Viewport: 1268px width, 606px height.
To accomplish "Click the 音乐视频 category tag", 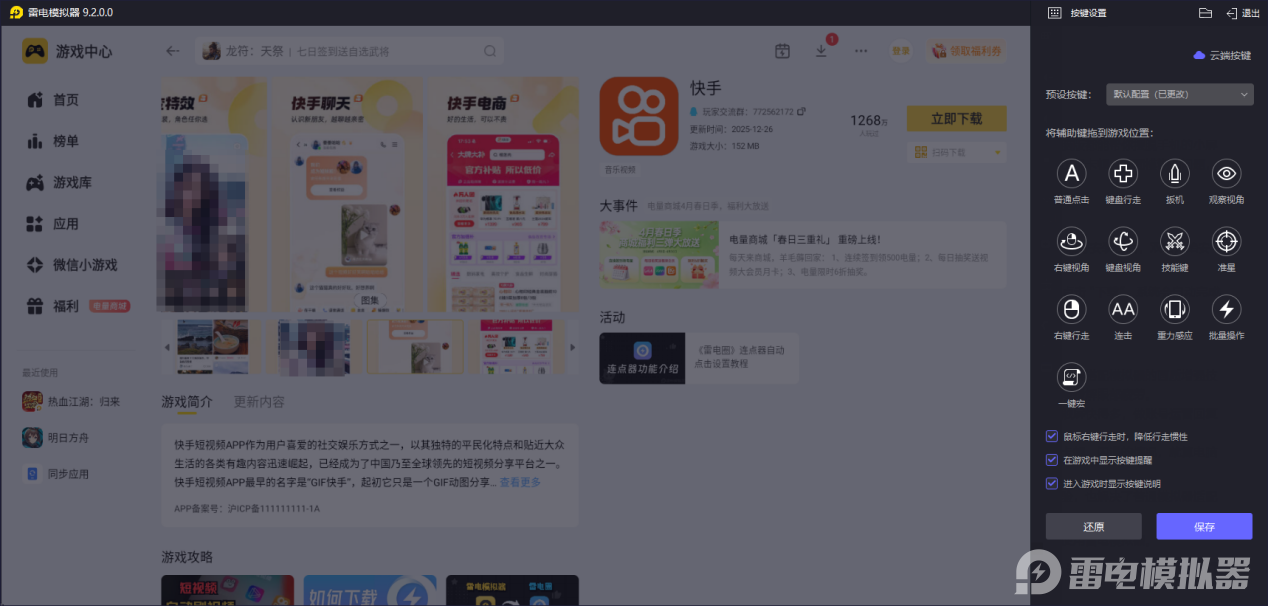I will click(620, 170).
